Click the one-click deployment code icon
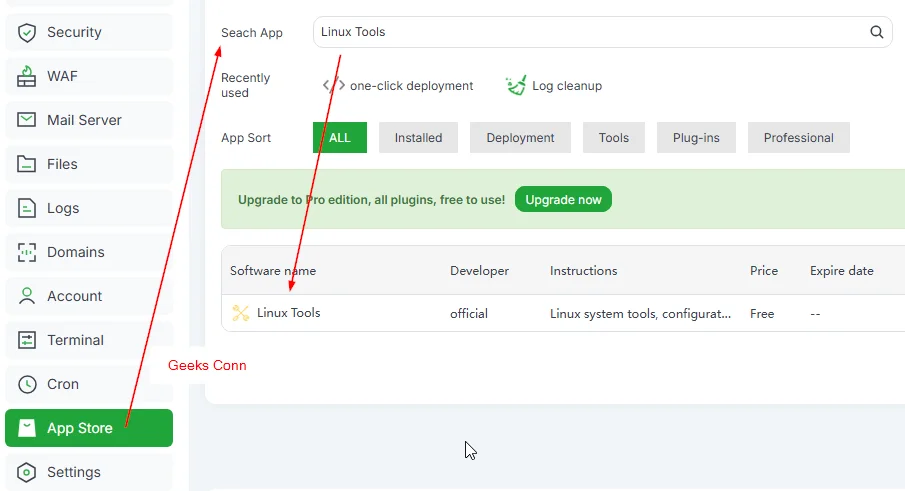Image resolution: width=905 pixels, height=491 pixels. click(x=334, y=86)
